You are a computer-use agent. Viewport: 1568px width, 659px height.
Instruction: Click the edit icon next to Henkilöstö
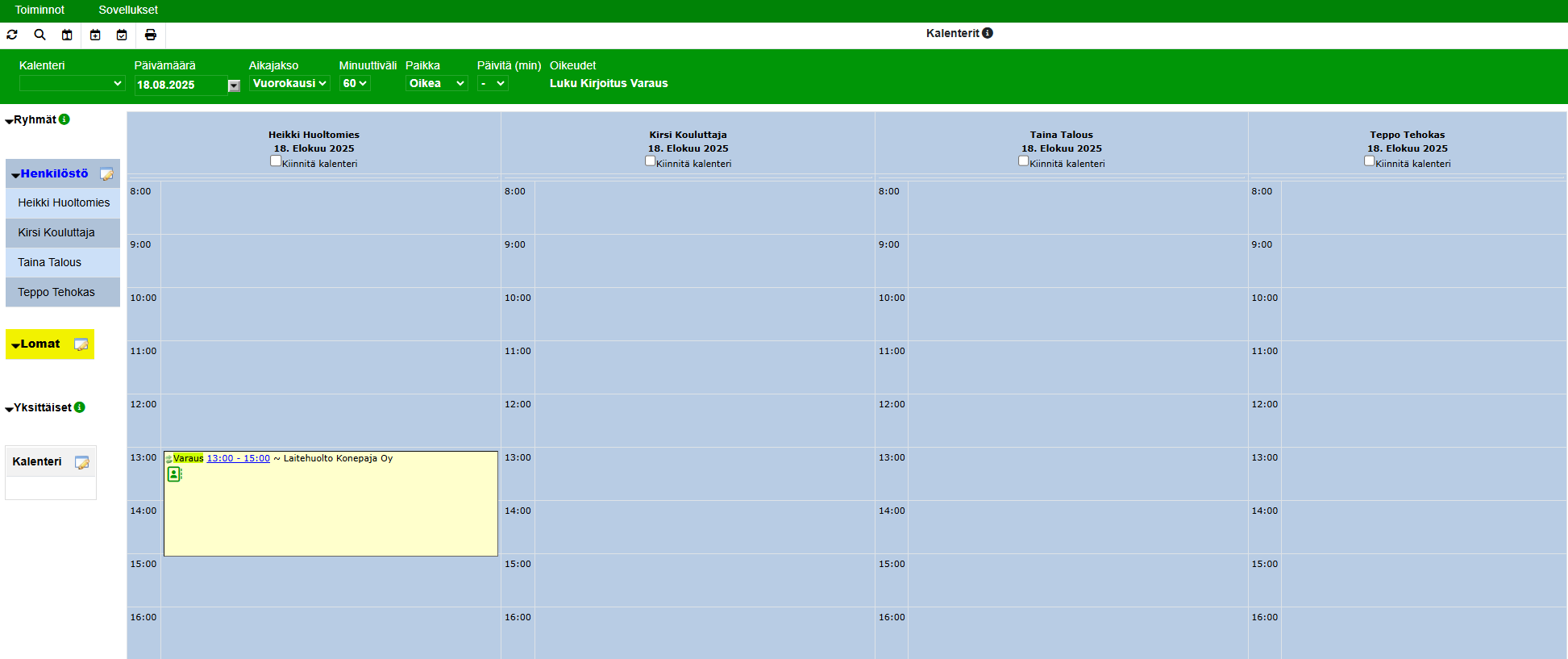(106, 174)
